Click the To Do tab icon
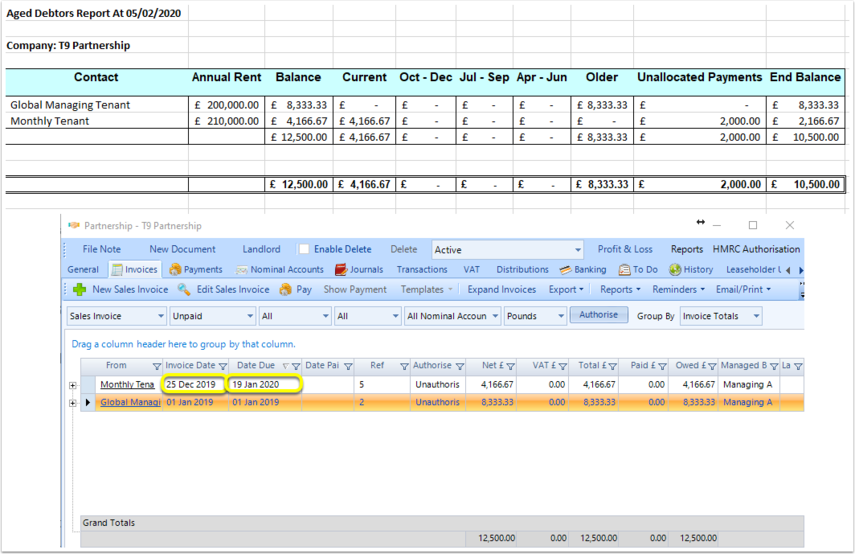 tap(624, 269)
